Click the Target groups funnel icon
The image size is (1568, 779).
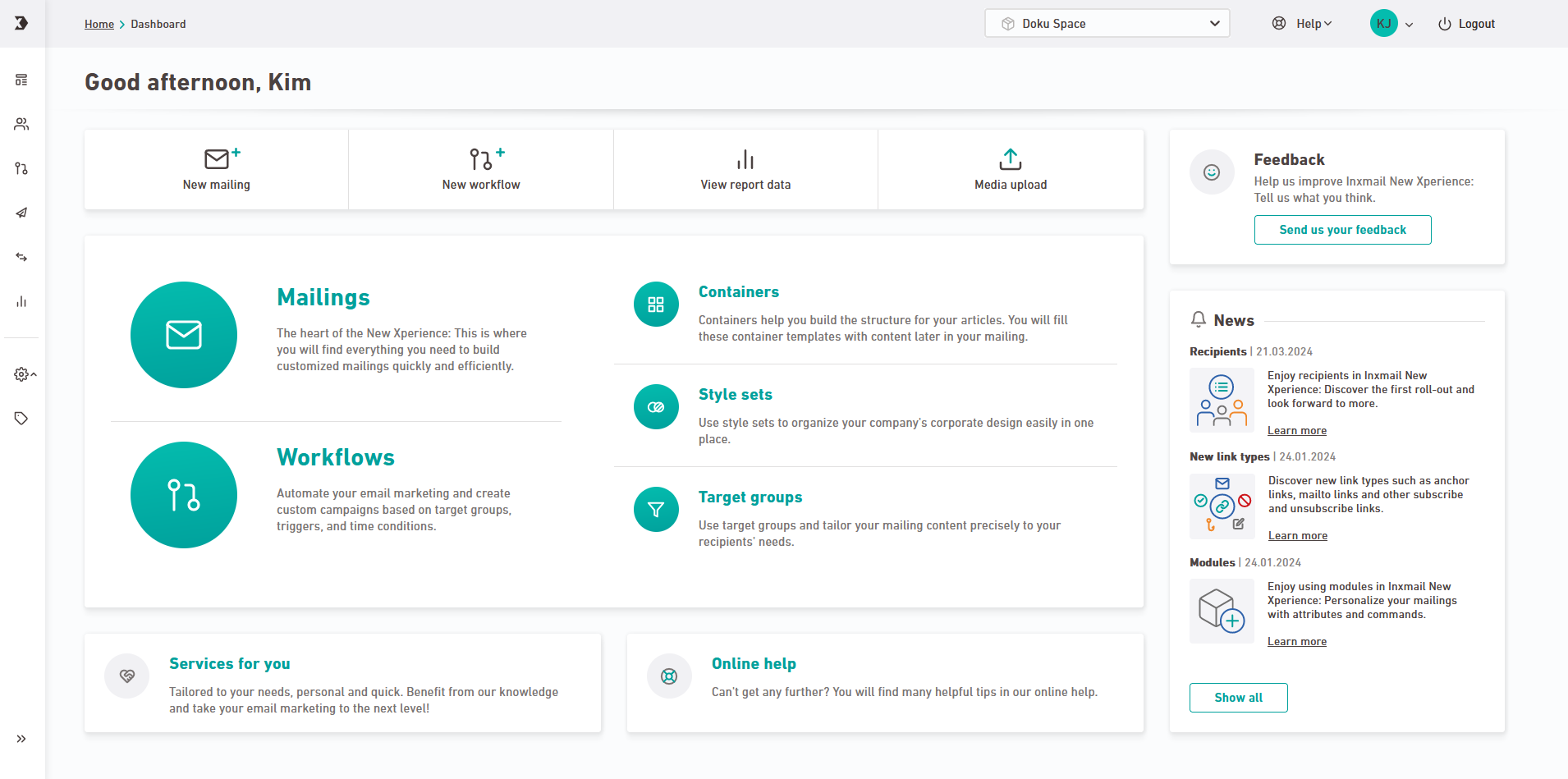pyautogui.click(x=656, y=510)
